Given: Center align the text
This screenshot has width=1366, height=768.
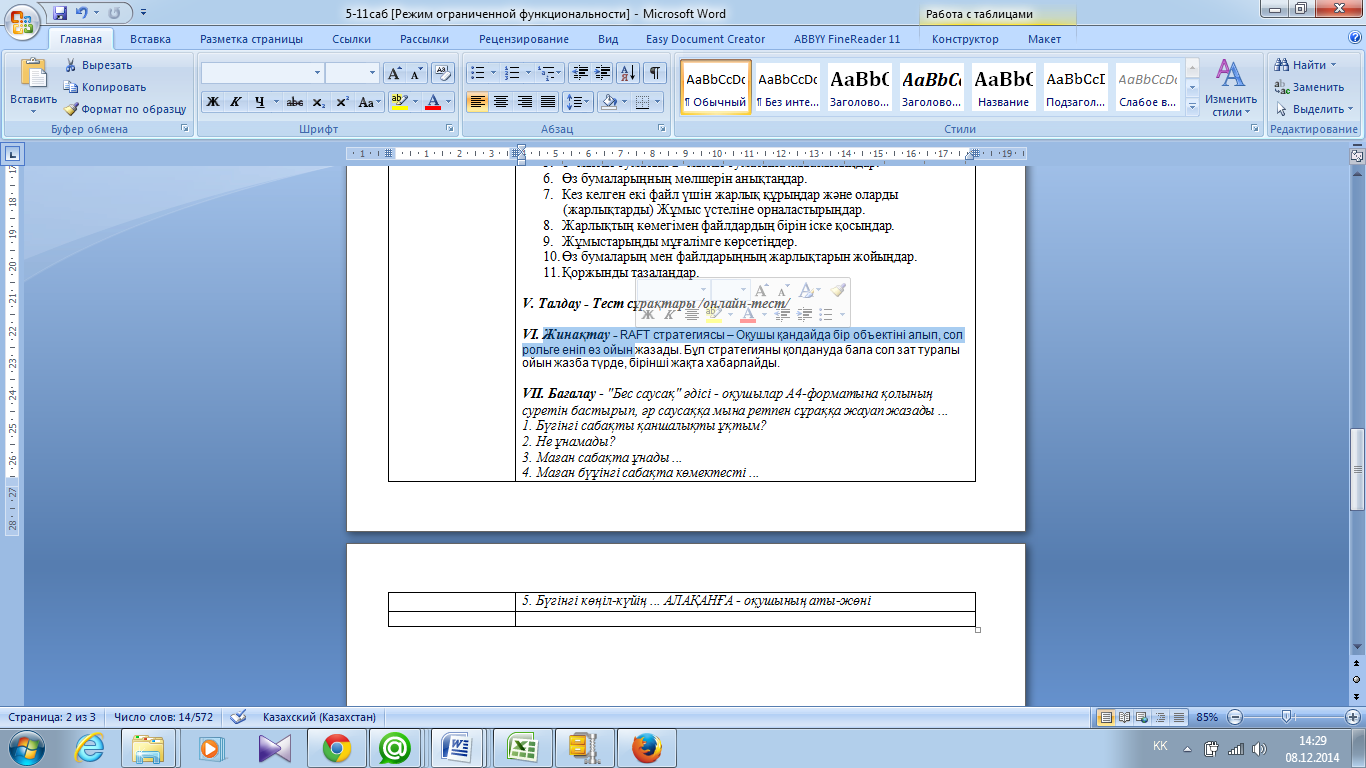Looking at the screenshot, I should point(501,102).
